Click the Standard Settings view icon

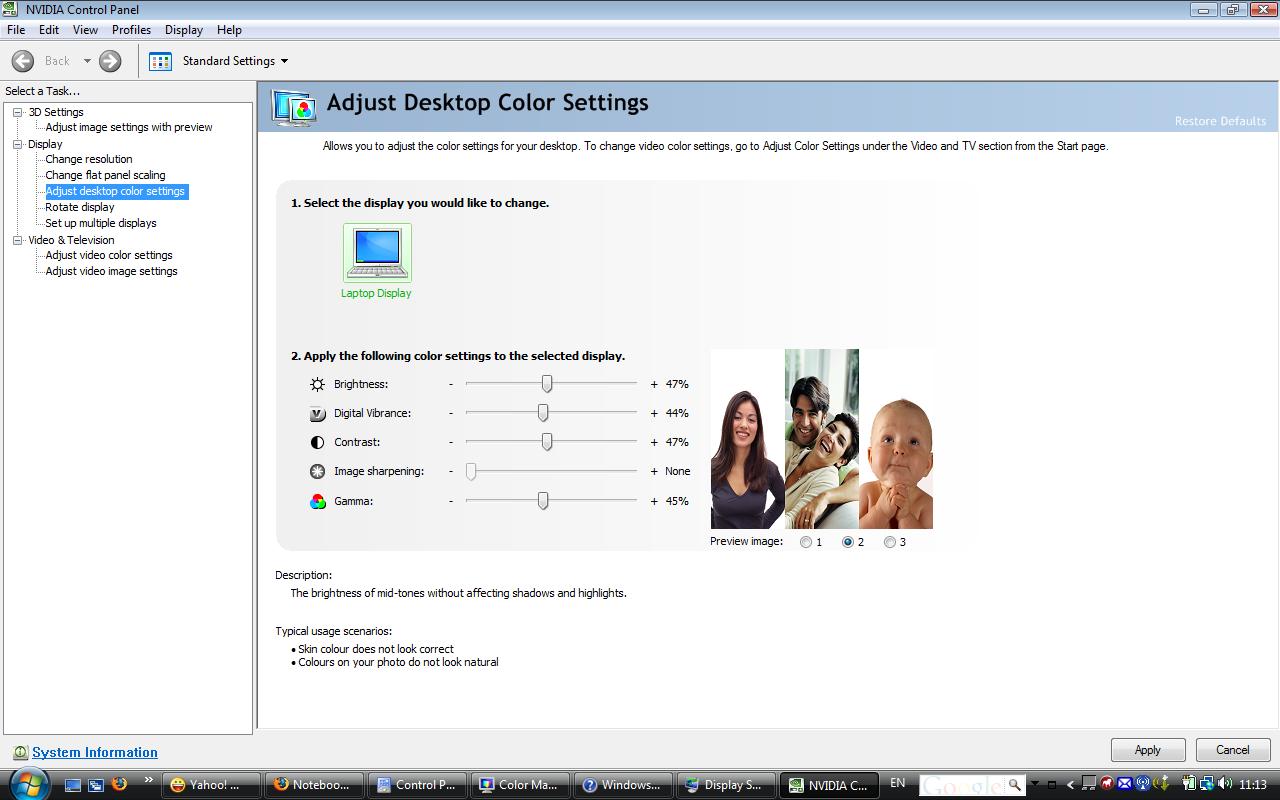pyautogui.click(x=160, y=61)
